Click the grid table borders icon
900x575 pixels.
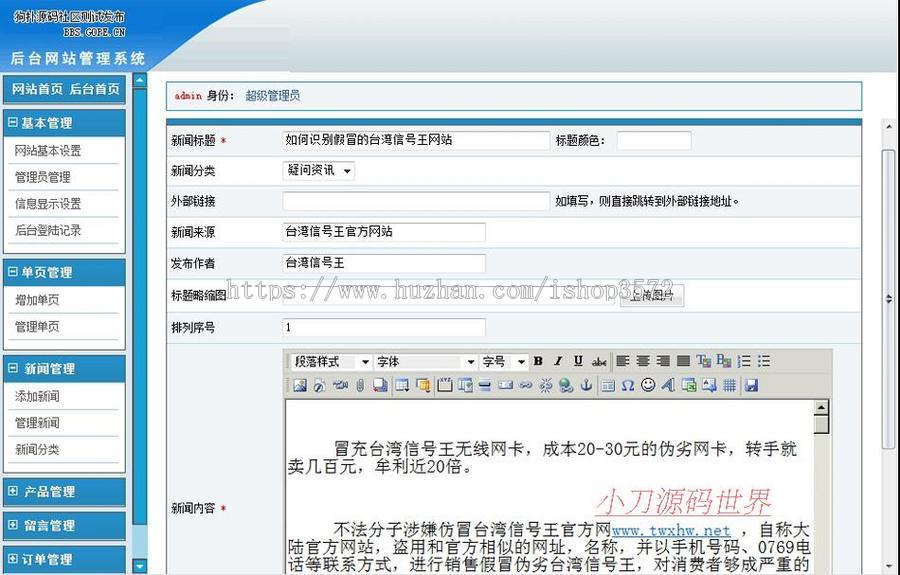tap(730, 385)
